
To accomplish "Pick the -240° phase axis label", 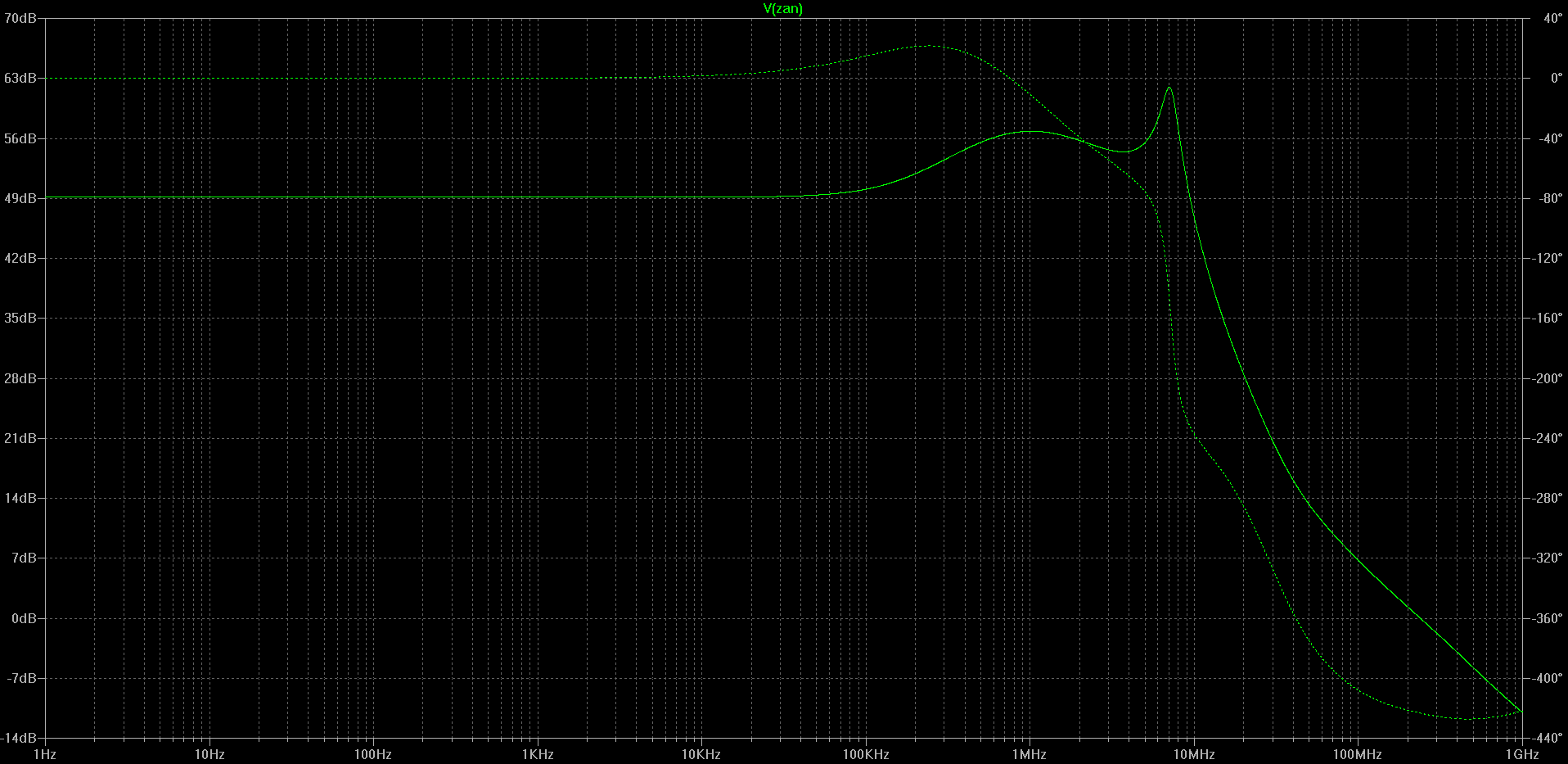I will pos(1548,438).
